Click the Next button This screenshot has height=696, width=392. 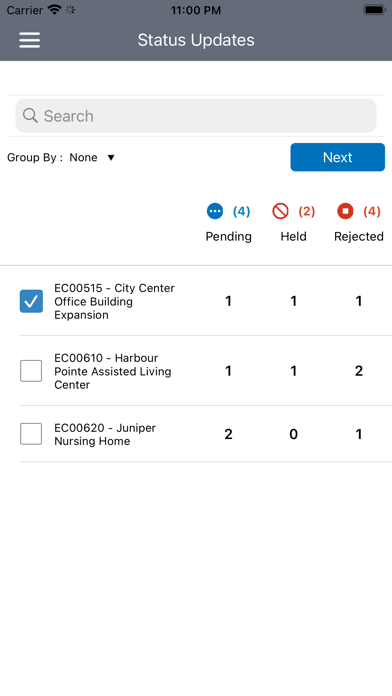point(337,157)
